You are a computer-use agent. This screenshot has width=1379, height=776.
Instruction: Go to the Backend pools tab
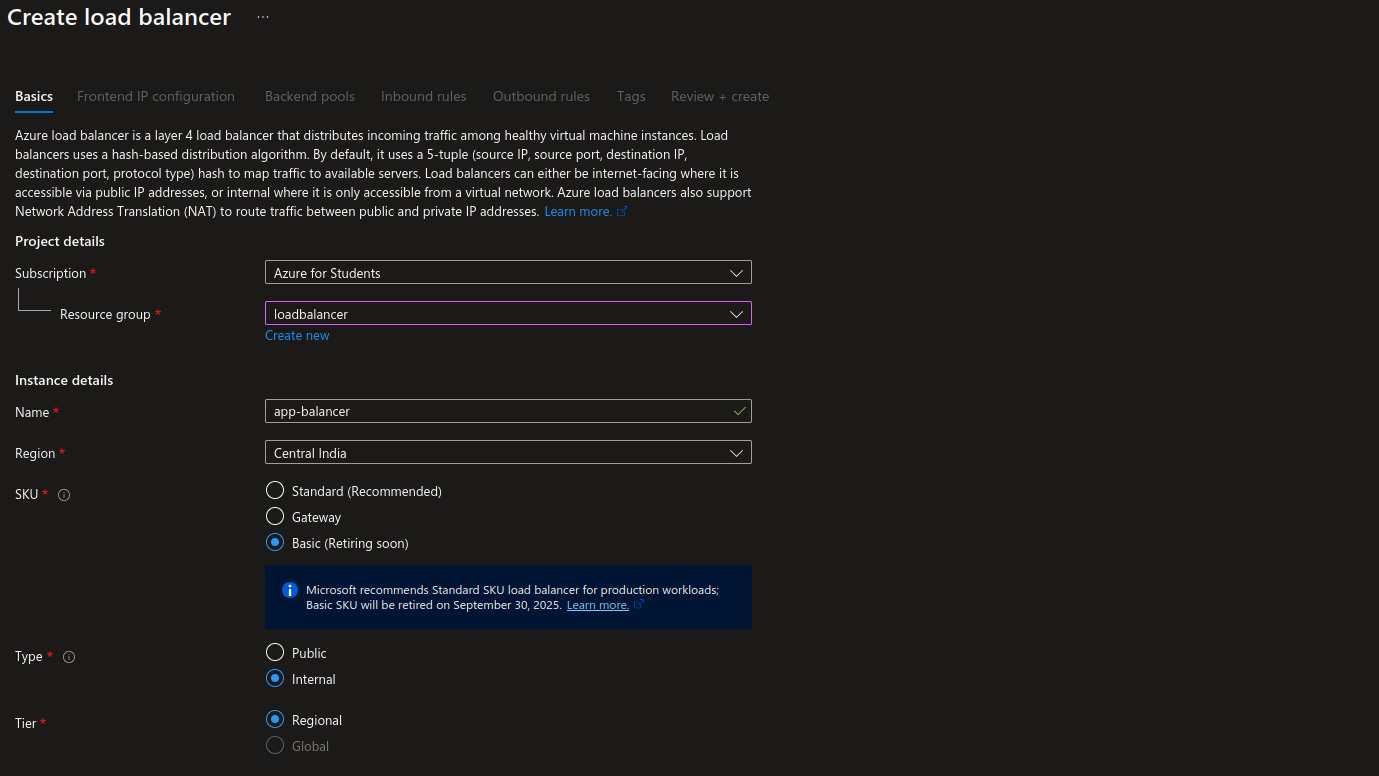pyautogui.click(x=310, y=97)
